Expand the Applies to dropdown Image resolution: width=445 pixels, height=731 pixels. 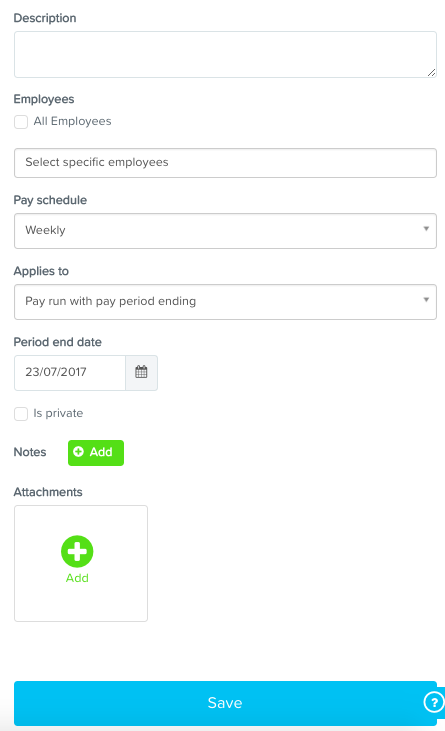pos(225,302)
